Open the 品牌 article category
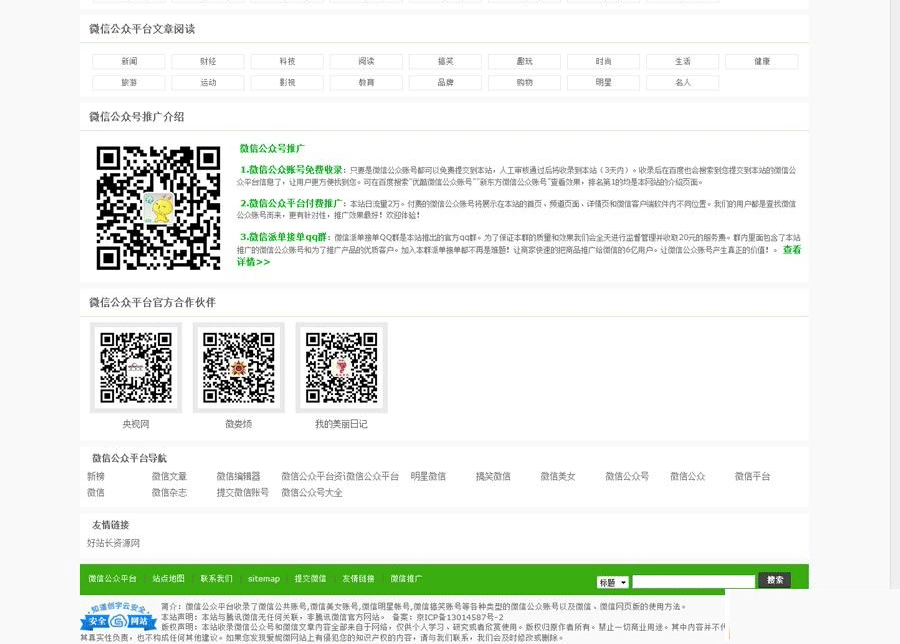Screen dimensions: 900x644 (x=445, y=83)
